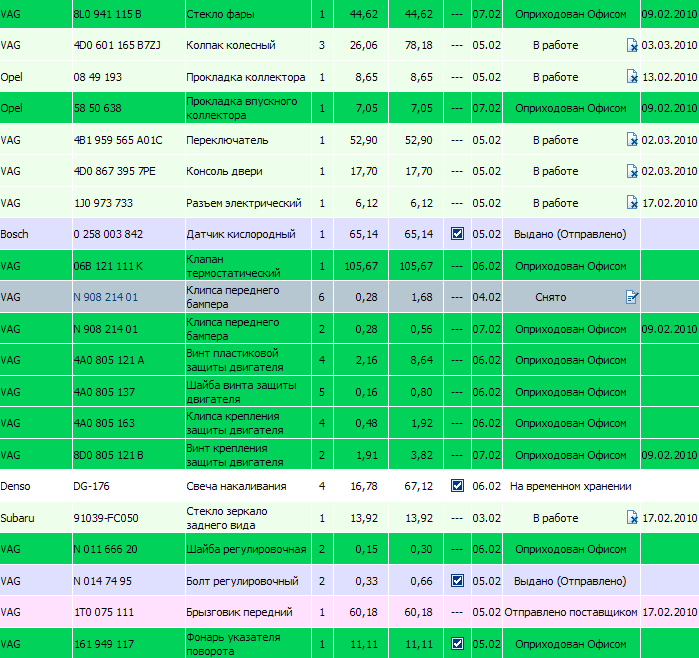The width and height of the screenshot is (699, 658).
Task: Select part number N 014 74 95
Action: (103, 581)
